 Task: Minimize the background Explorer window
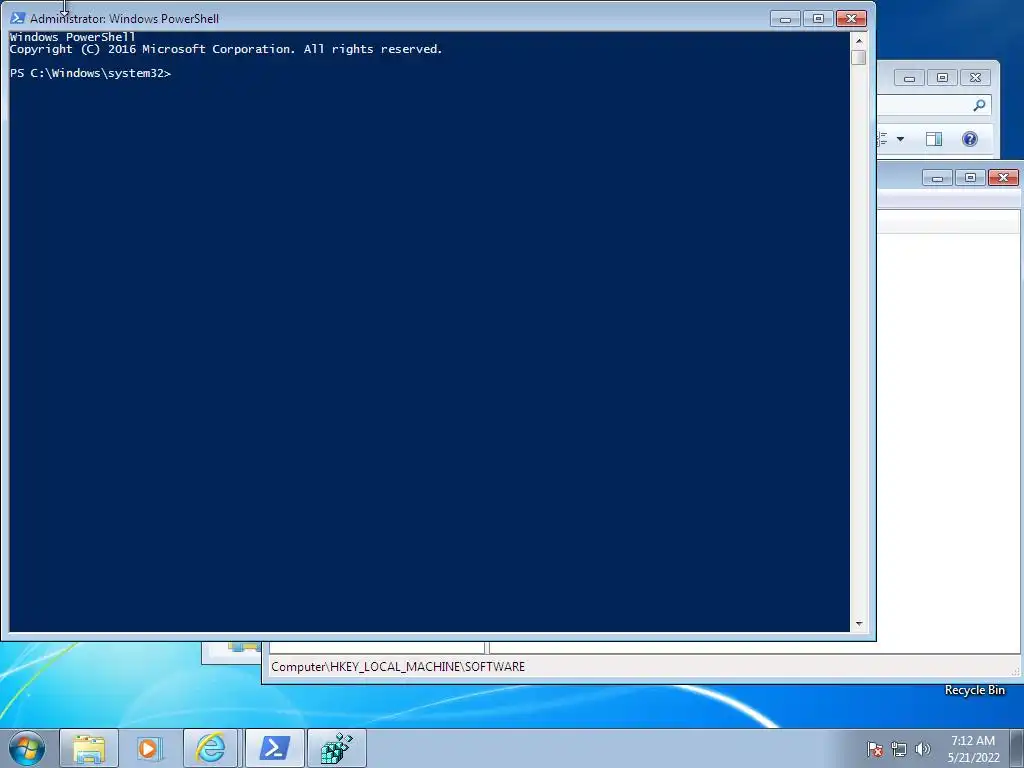[x=909, y=78]
